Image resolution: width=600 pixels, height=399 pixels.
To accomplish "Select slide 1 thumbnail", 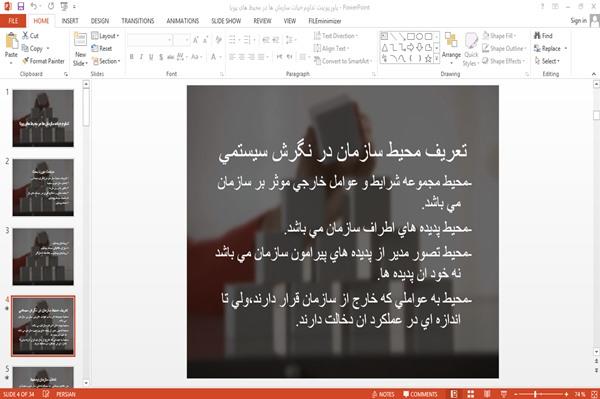I will (43, 118).
